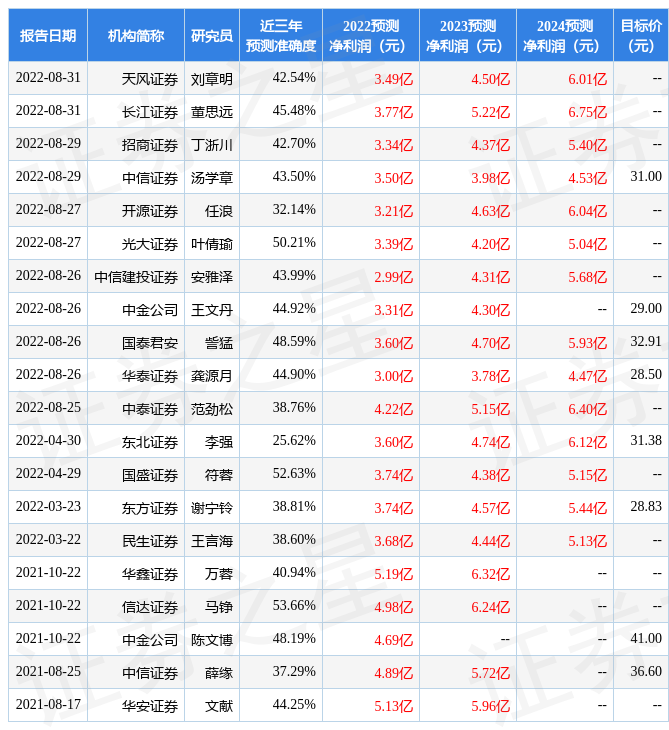Select researcher 董思远
Viewport: 669px width, 730px height.
coord(212,112)
